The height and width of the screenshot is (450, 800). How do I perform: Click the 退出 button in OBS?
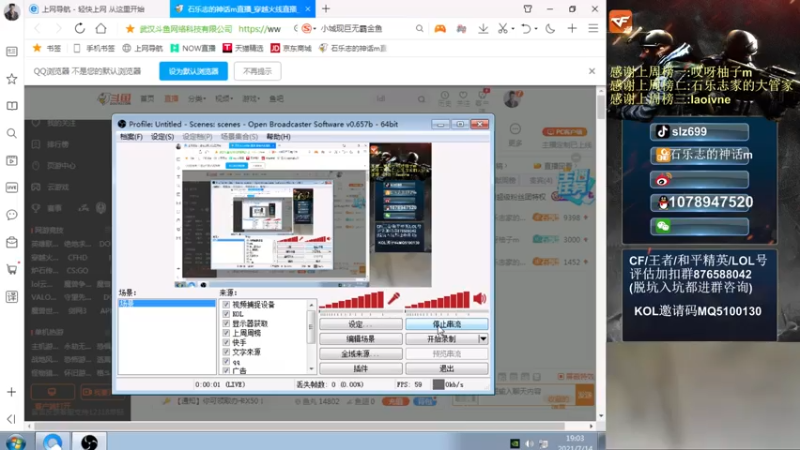tap(446, 368)
